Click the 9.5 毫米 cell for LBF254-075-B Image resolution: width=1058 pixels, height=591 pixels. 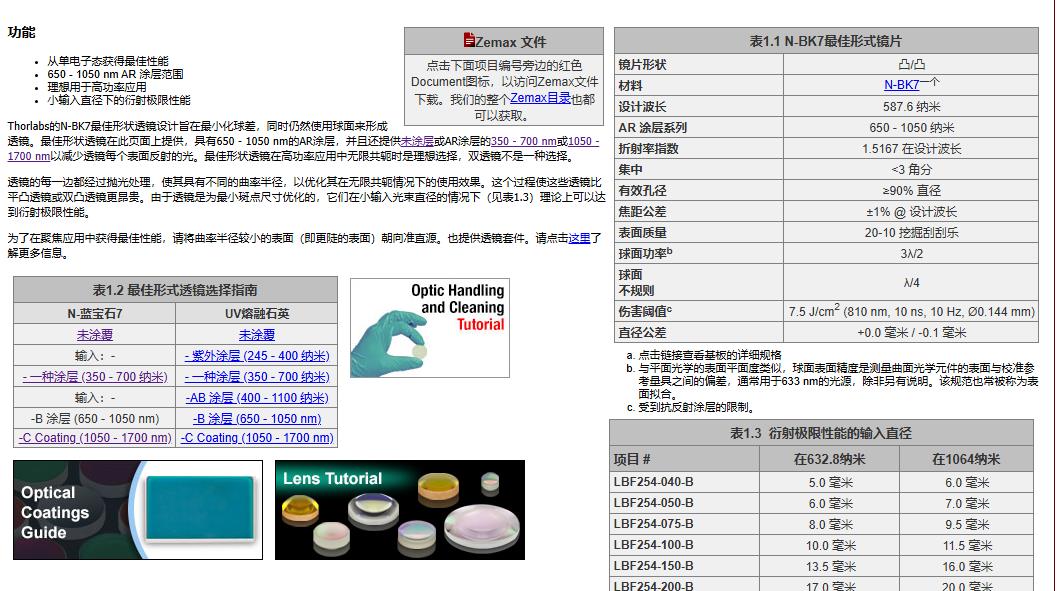tap(967, 524)
